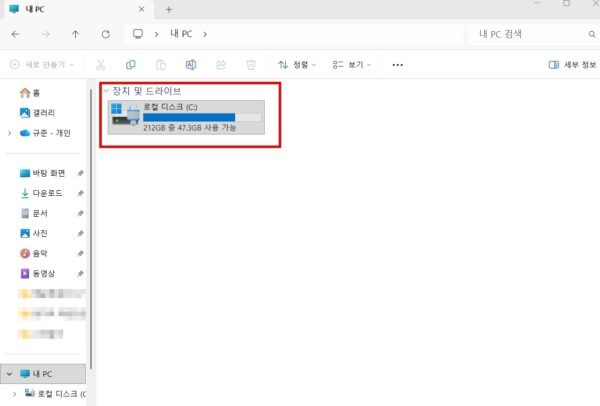Open 음악 in quick access
600x406 pixels.
pyautogui.click(x=34, y=253)
